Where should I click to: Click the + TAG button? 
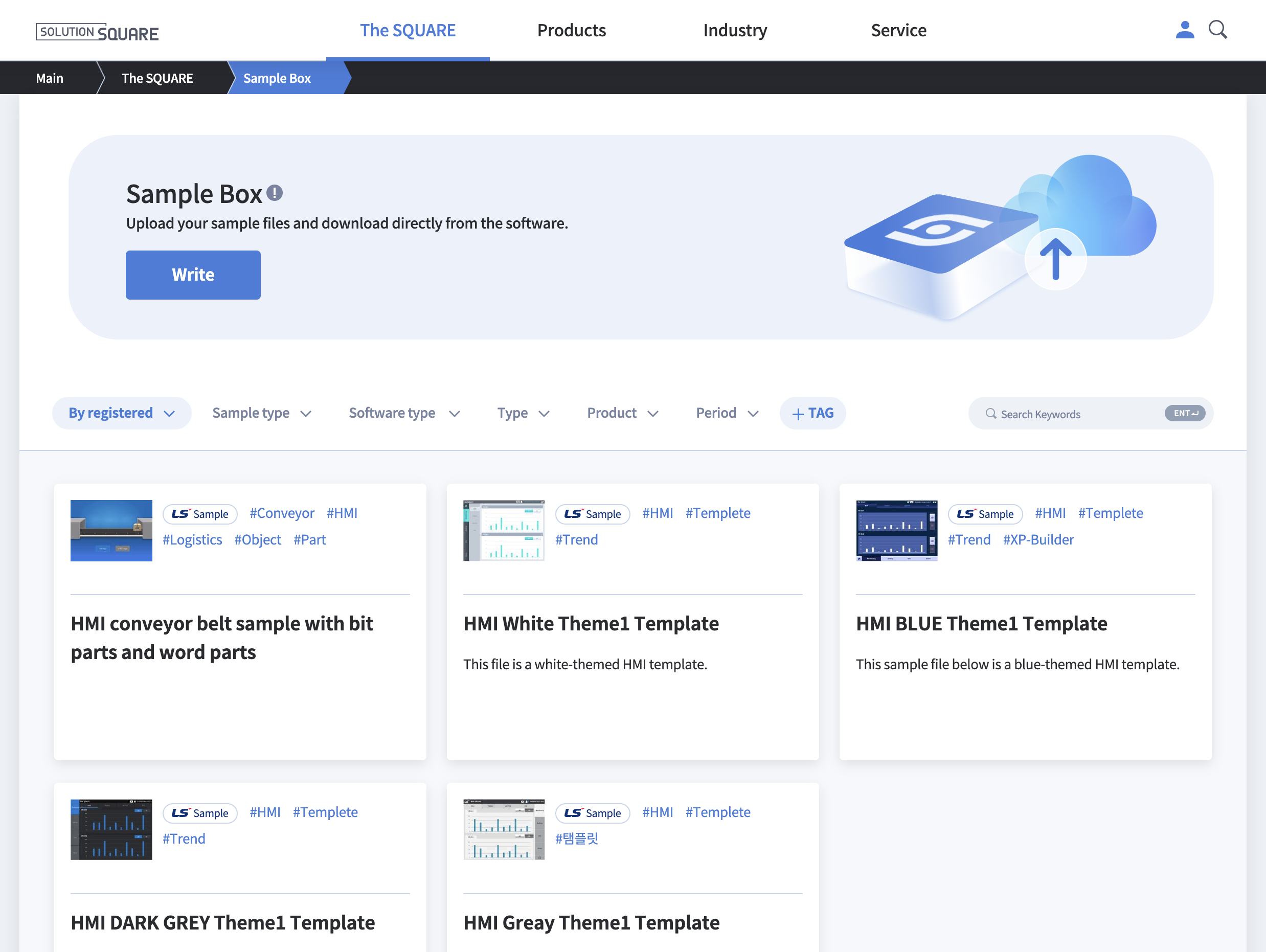tap(812, 413)
